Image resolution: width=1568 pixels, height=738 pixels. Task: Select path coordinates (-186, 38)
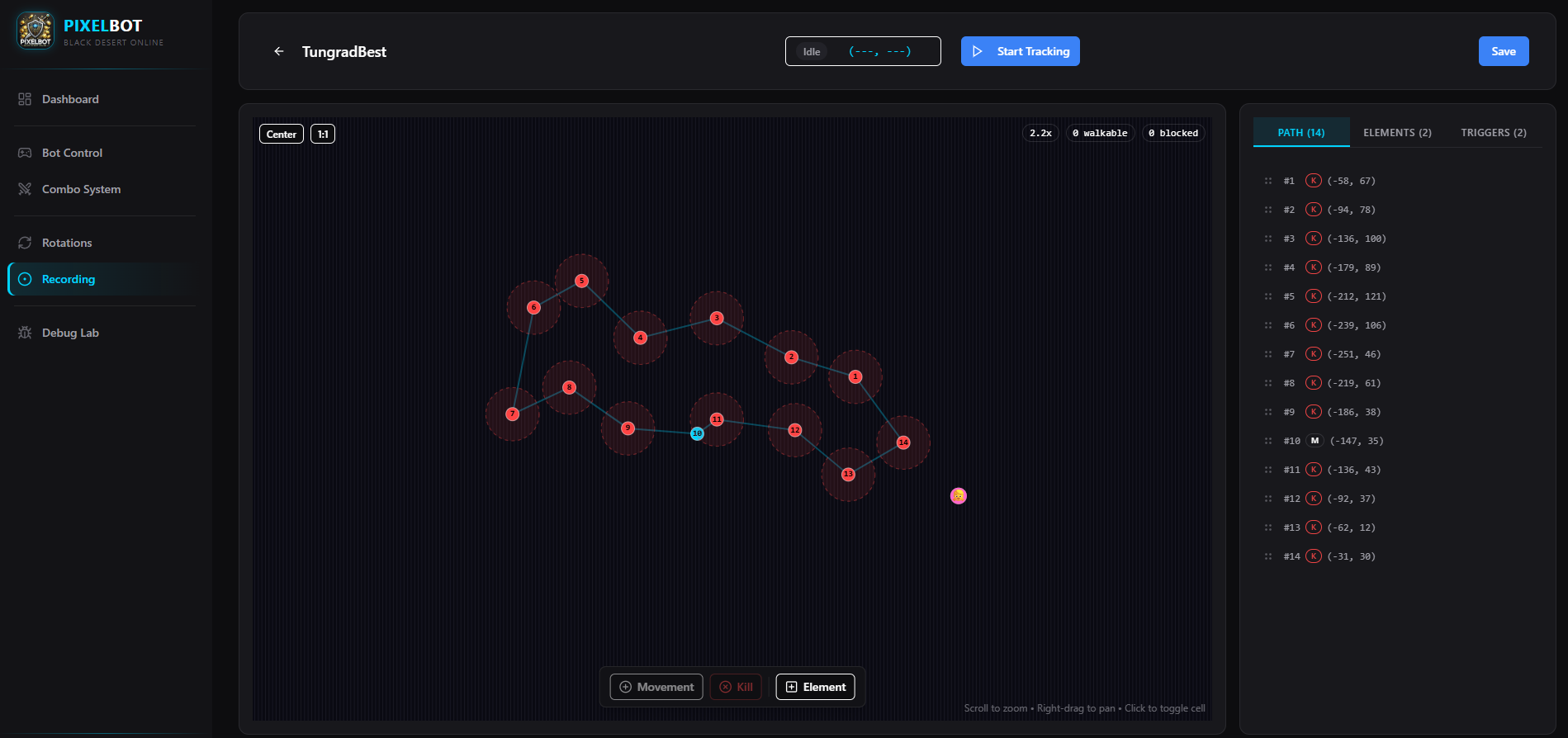click(1353, 412)
